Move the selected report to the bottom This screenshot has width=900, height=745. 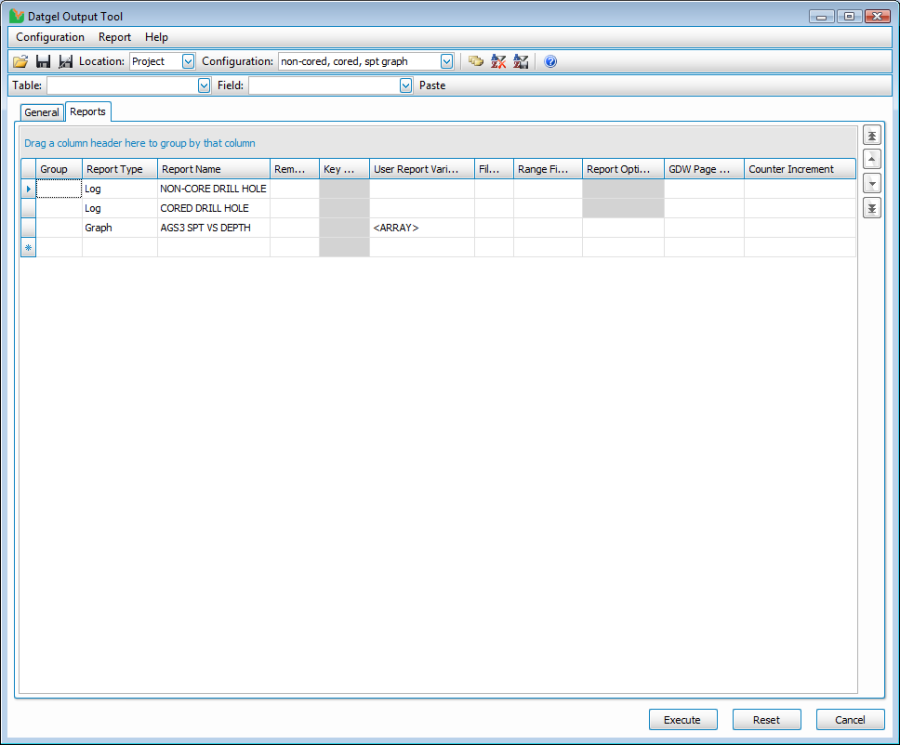point(872,208)
